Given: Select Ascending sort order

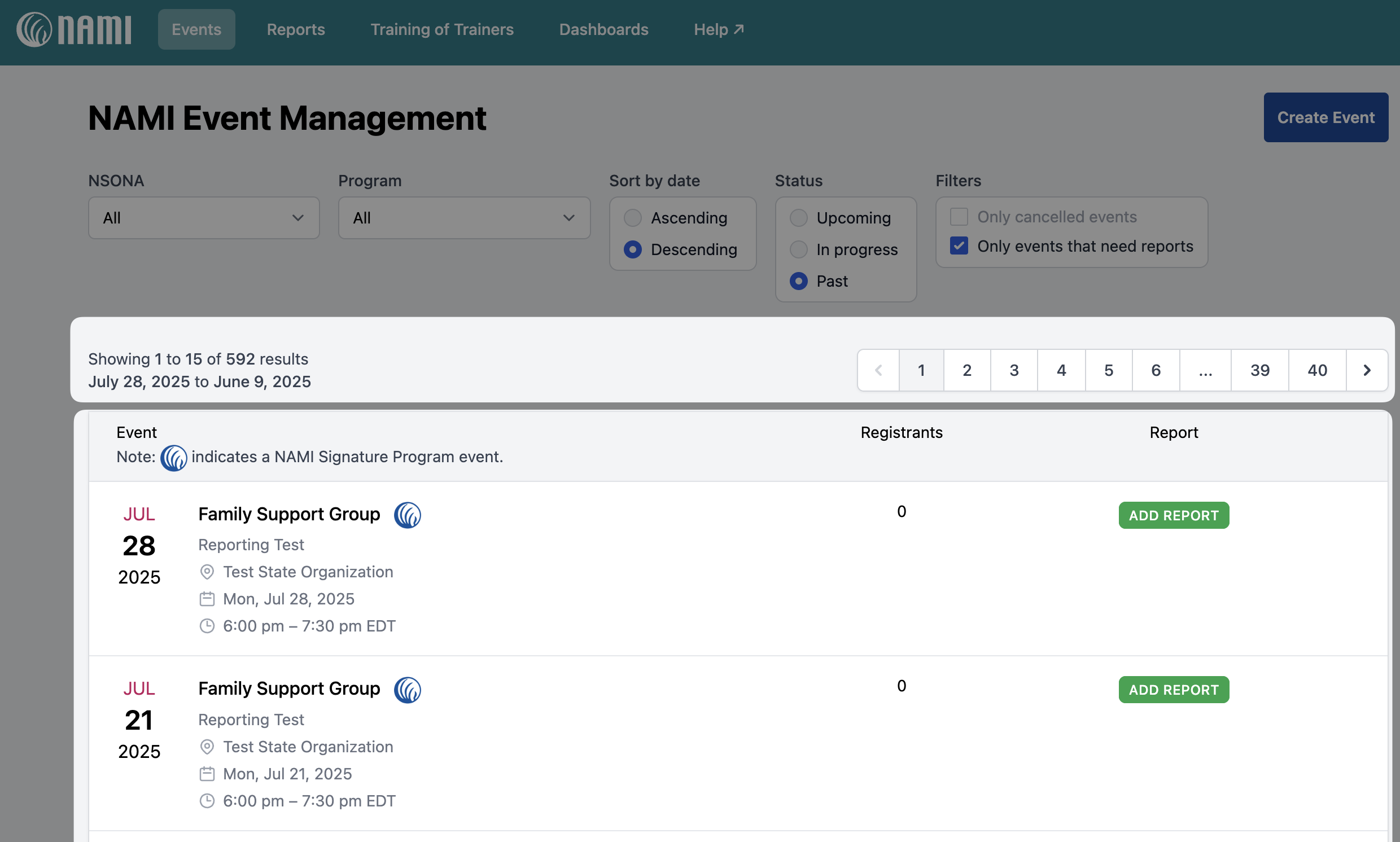Looking at the screenshot, I should pos(633,218).
